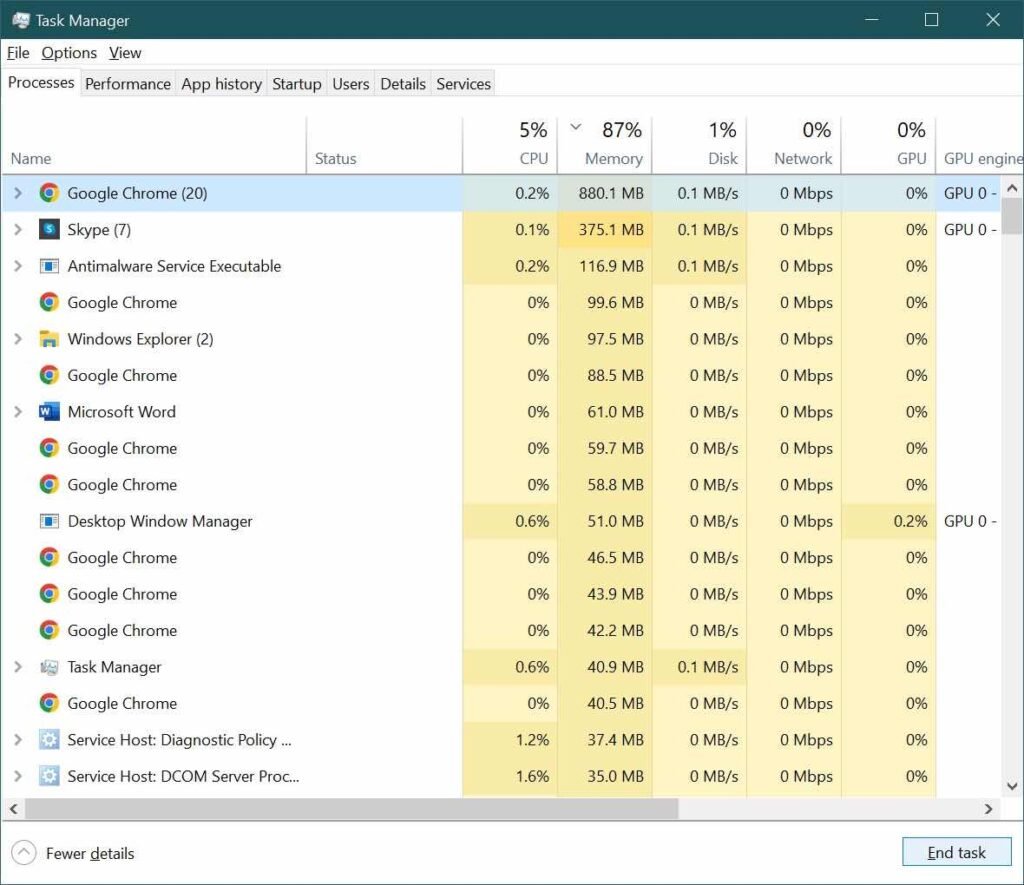Screen dimensions: 1024x885
Task: Click the Chrome icon in the 88.5 MB row
Action: 49,375
